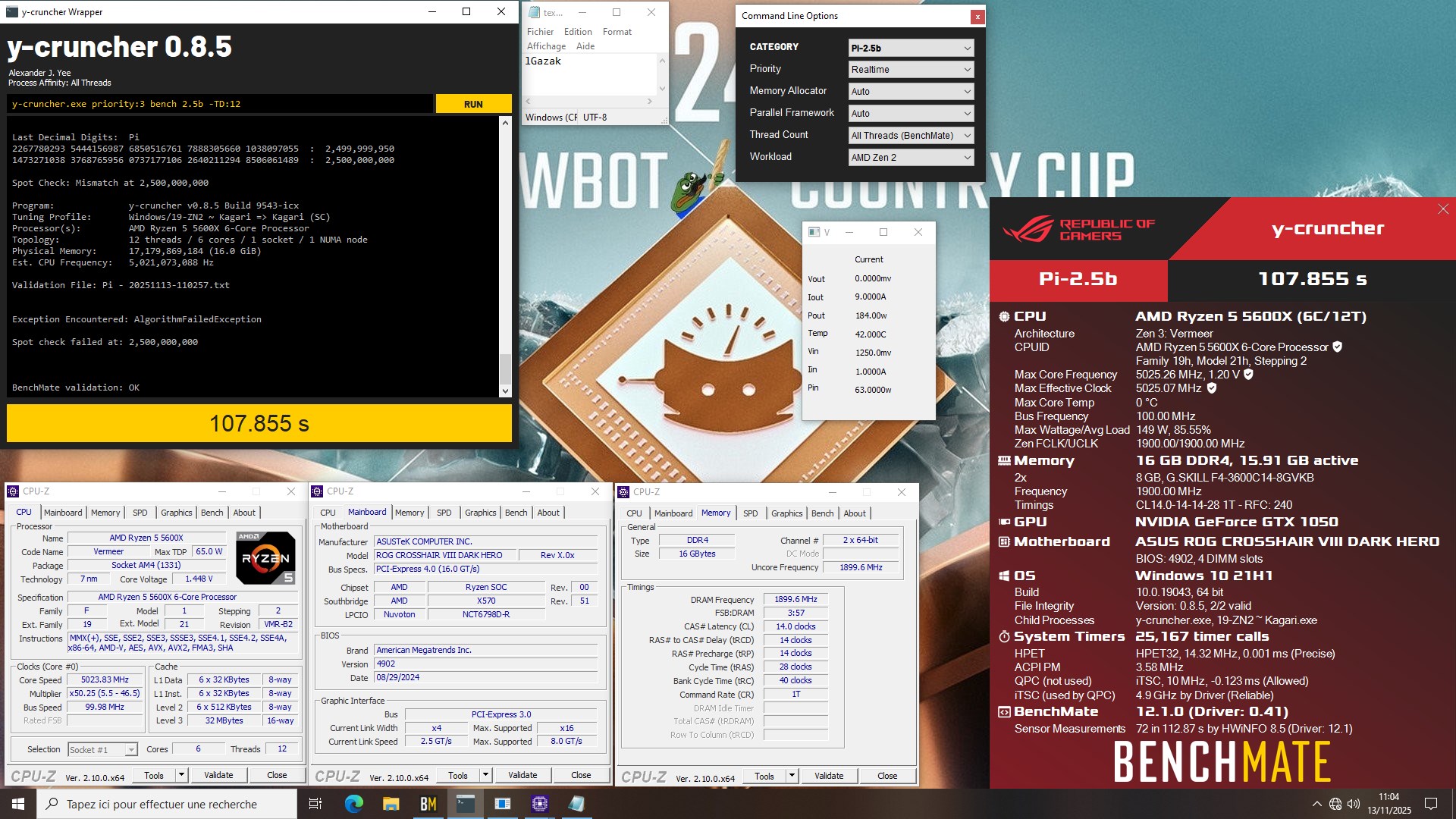Open the y-cruncher wrapper taskbar icon
The image size is (1456, 819).
(465, 804)
